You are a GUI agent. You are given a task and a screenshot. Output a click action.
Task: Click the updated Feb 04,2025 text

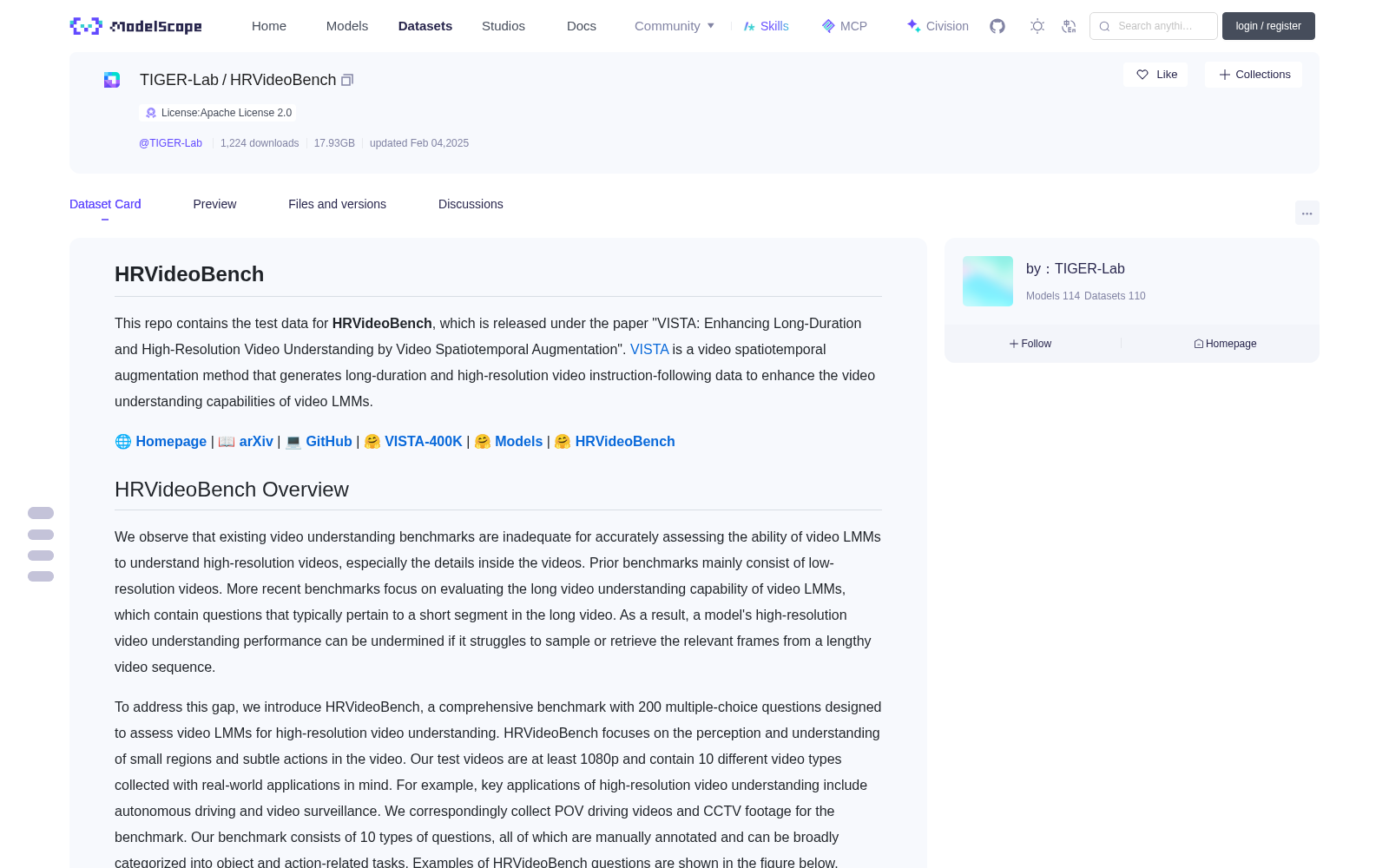click(419, 143)
